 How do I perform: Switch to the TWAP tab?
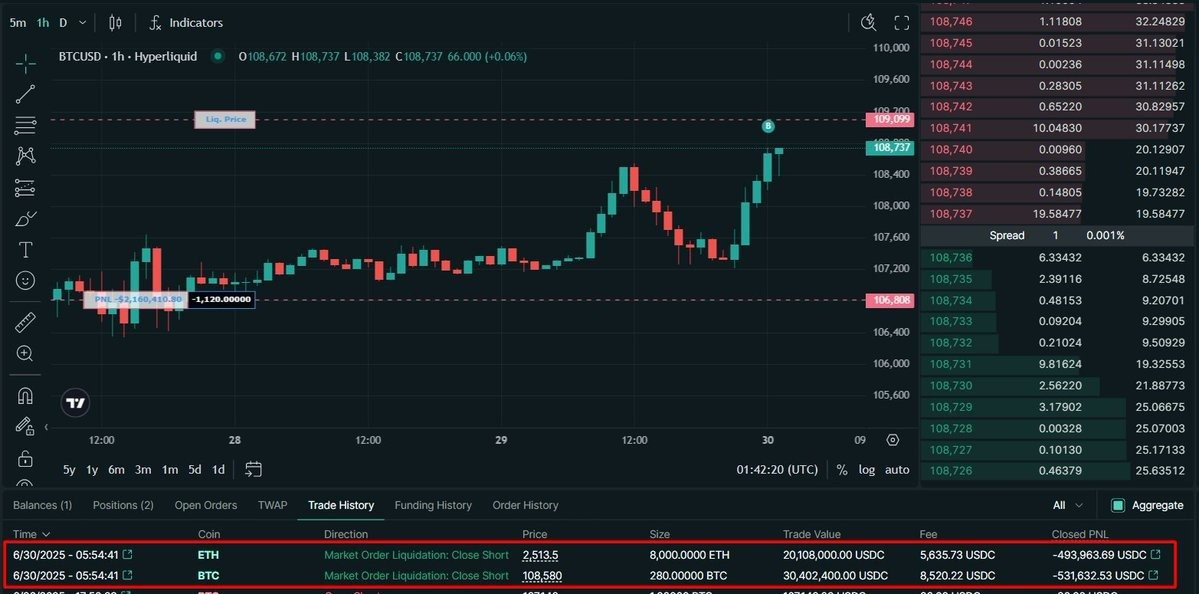tap(272, 505)
